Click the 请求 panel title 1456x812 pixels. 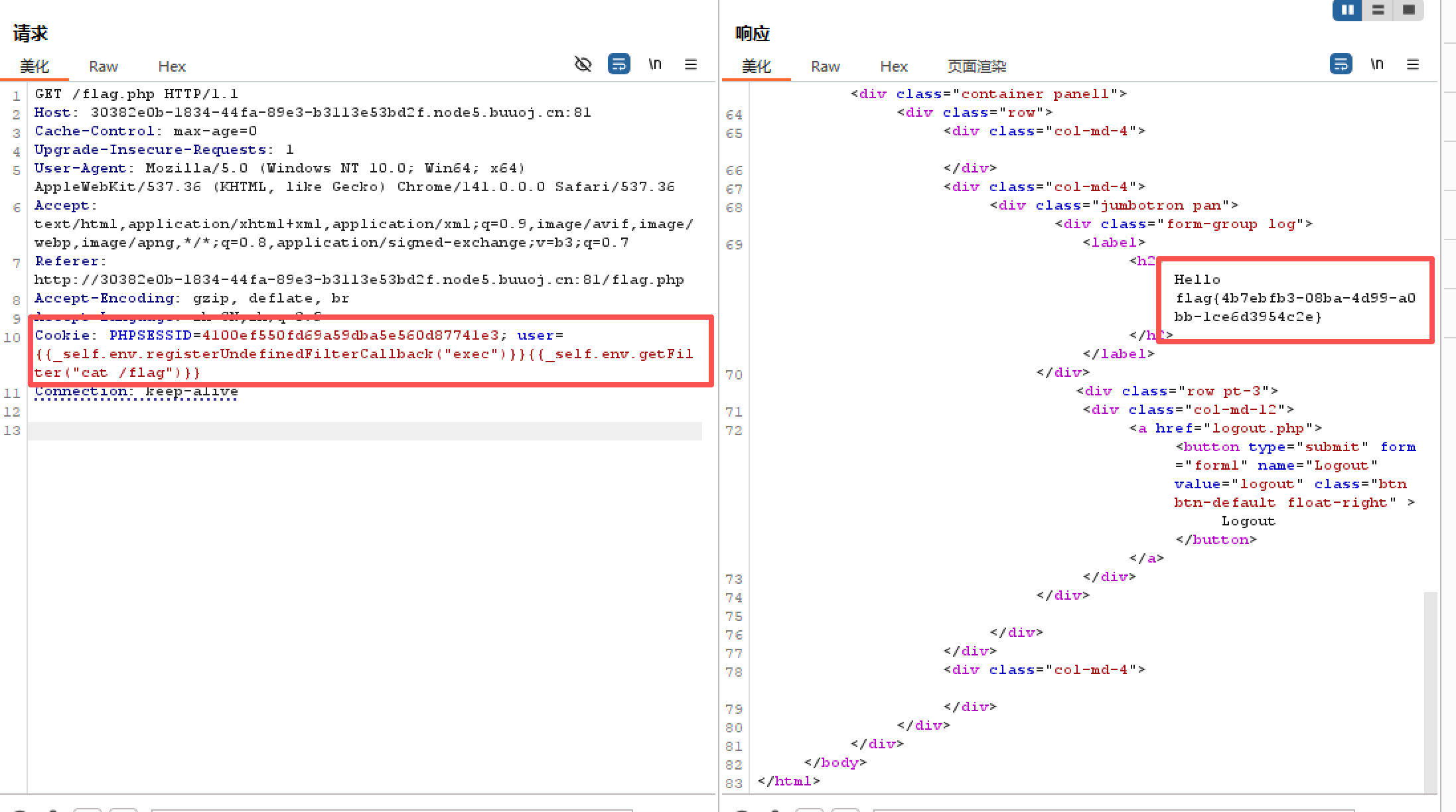(31, 33)
